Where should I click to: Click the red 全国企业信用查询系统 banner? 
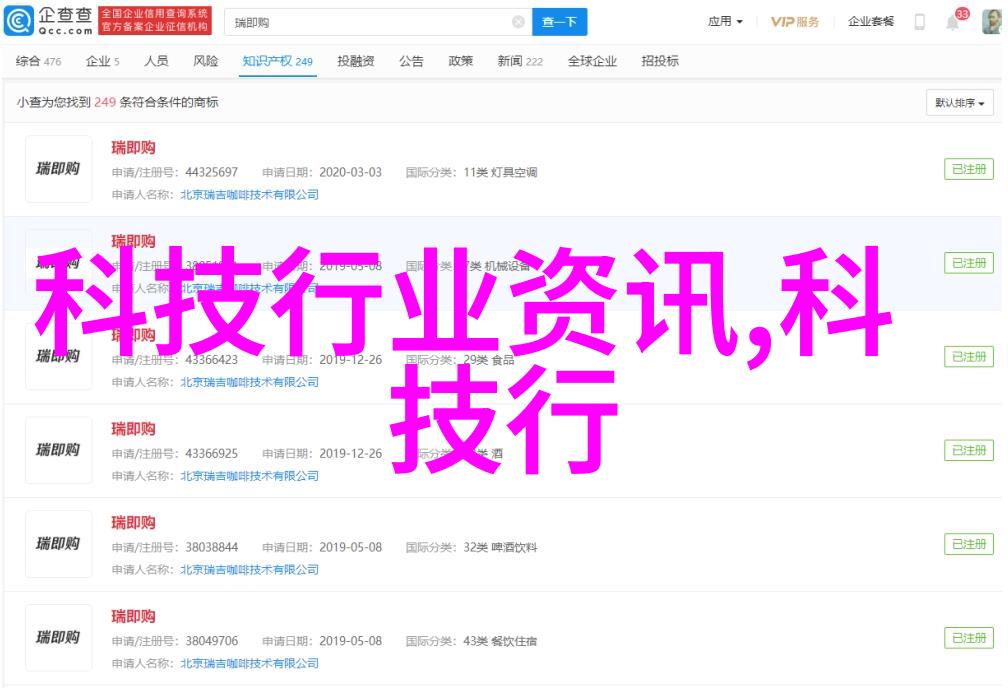click(154, 21)
